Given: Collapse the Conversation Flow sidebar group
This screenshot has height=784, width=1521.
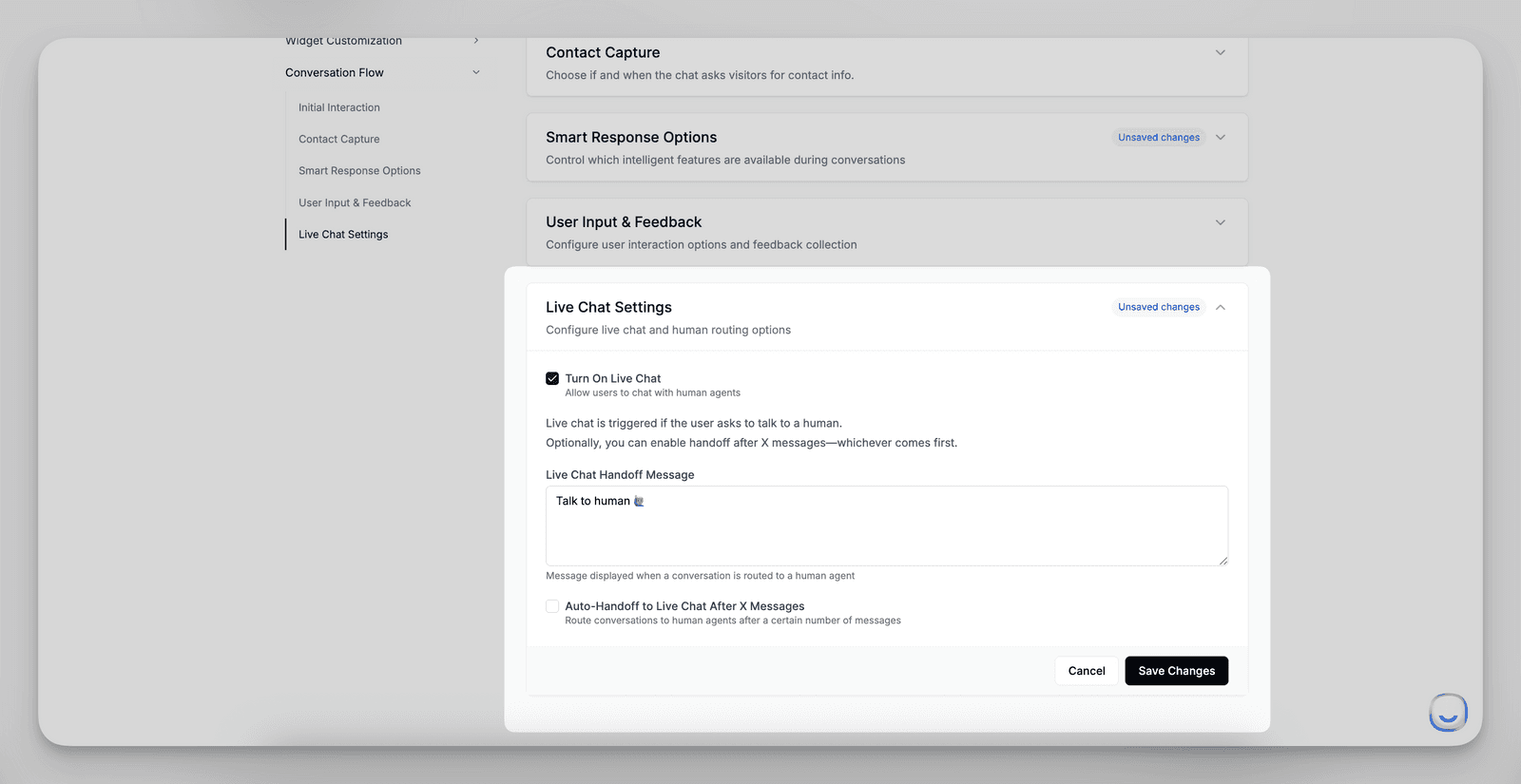Looking at the screenshot, I should (x=476, y=72).
